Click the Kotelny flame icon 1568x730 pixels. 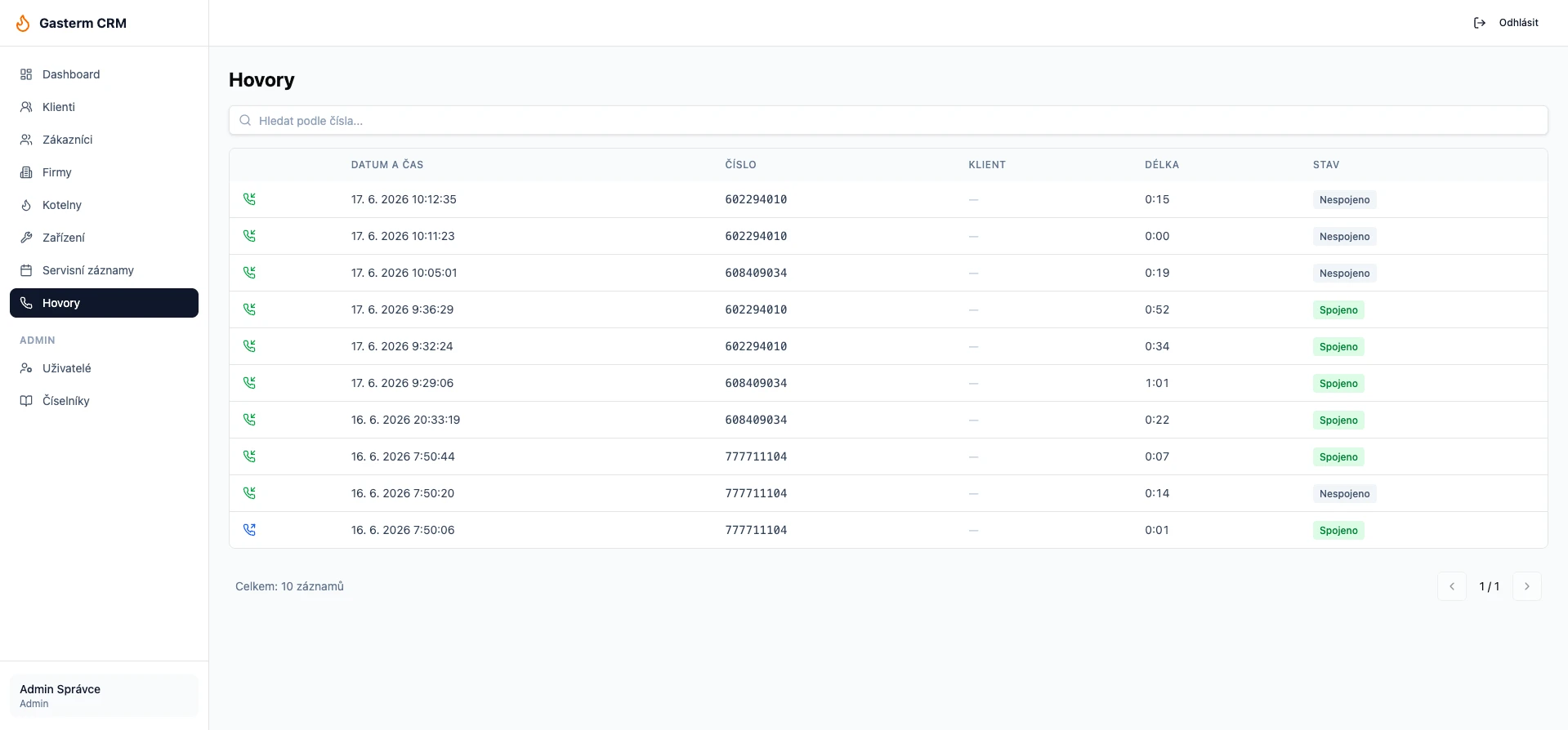click(x=26, y=205)
